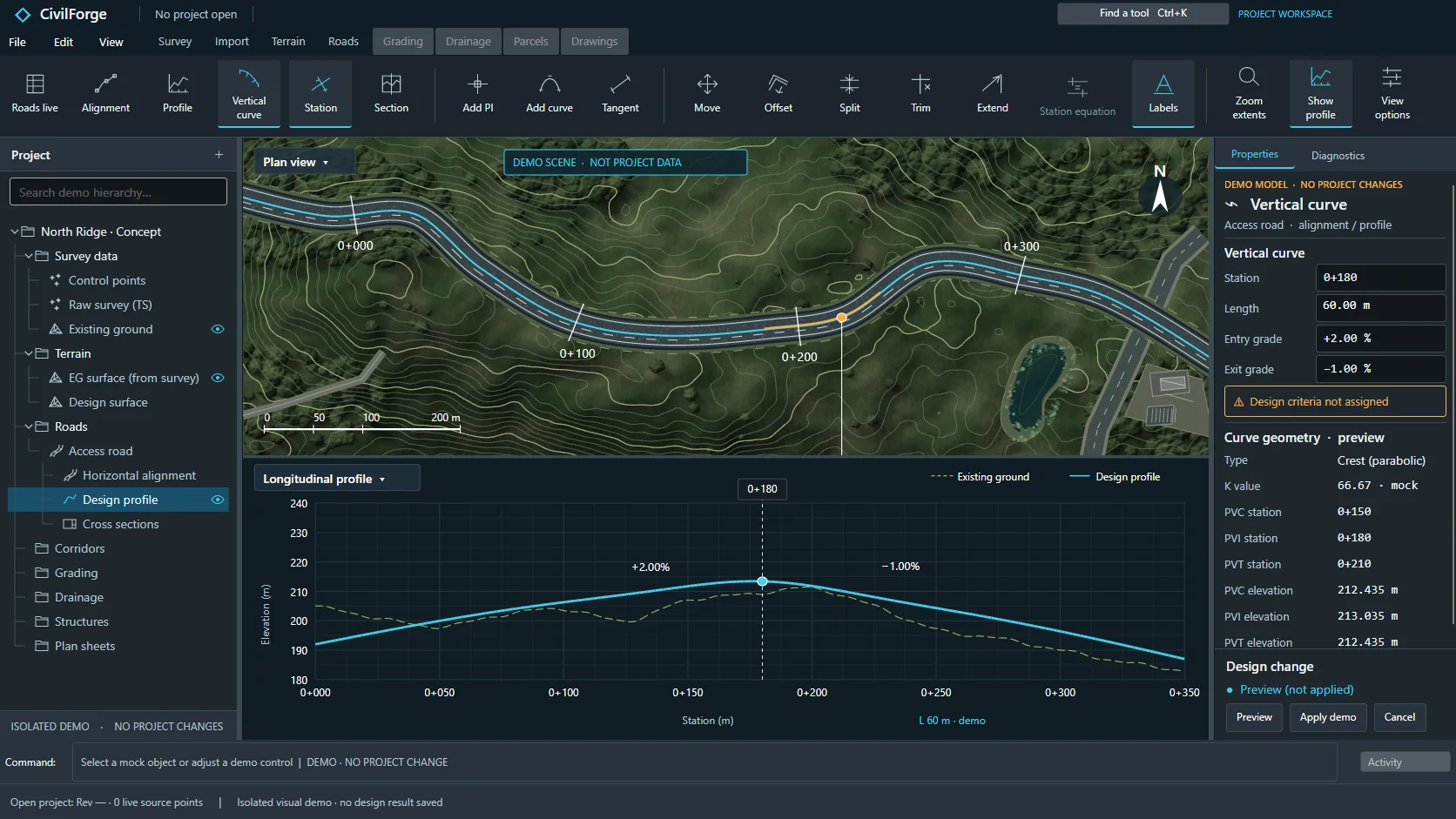The height and width of the screenshot is (819, 1456).
Task: Activate the Move tool
Action: tap(707, 94)
